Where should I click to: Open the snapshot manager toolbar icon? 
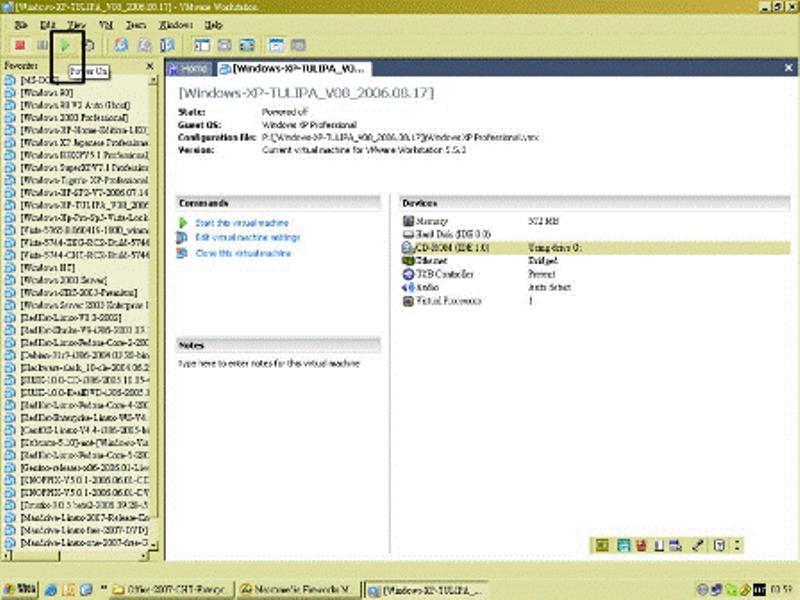[167, 45]
